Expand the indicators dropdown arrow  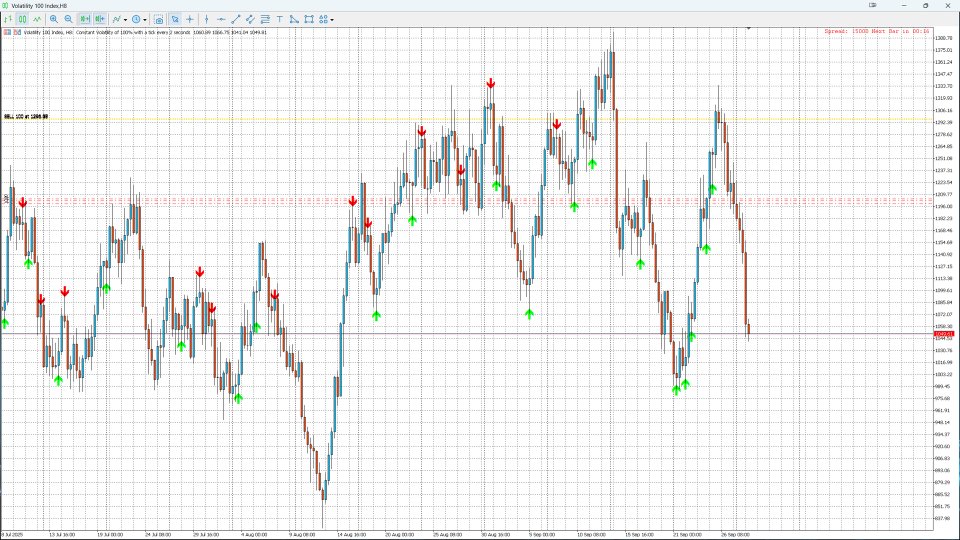pyautogui.click(x=126, y=20)
